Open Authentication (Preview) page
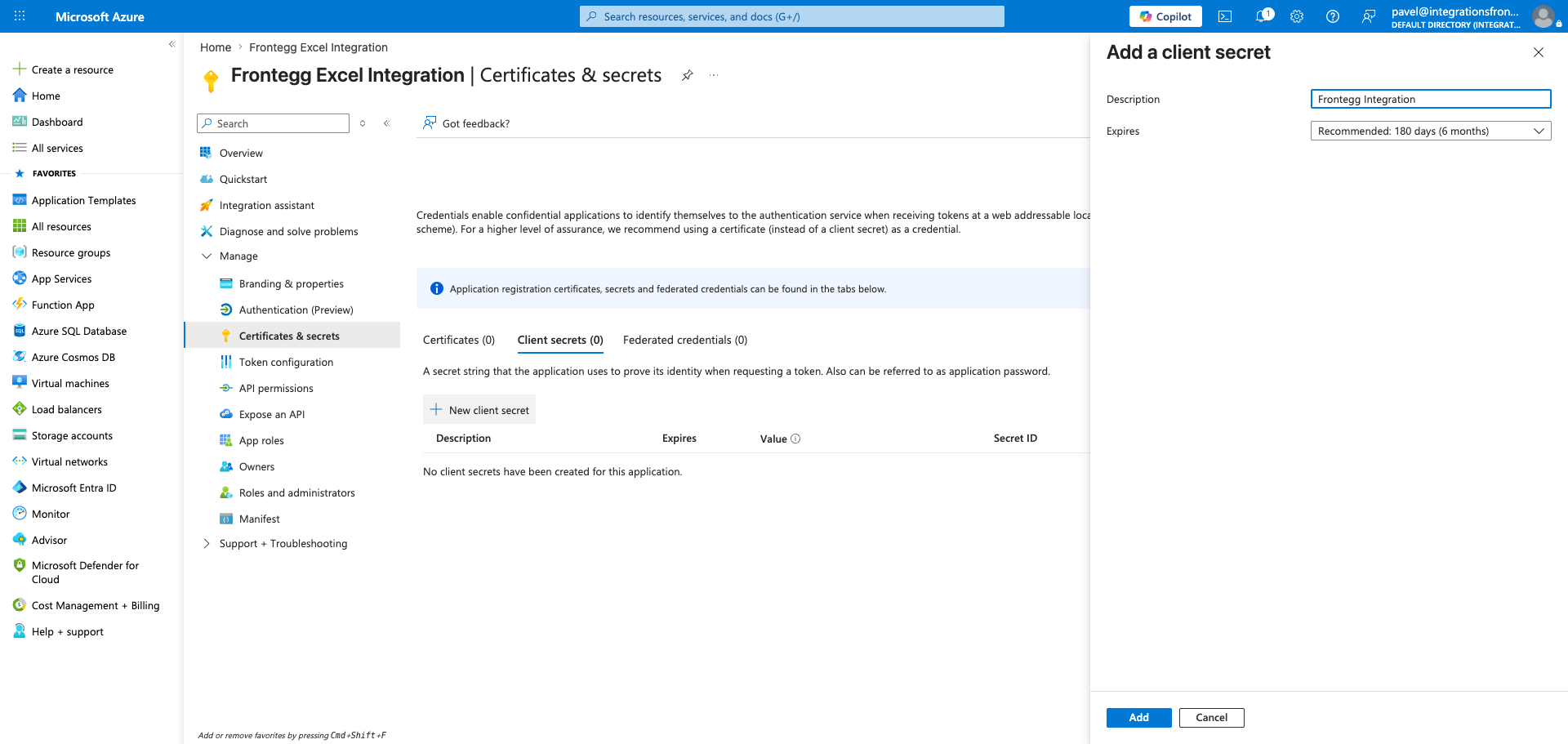This screenshot has width=1568, height=744. click(x=296, y=310)
